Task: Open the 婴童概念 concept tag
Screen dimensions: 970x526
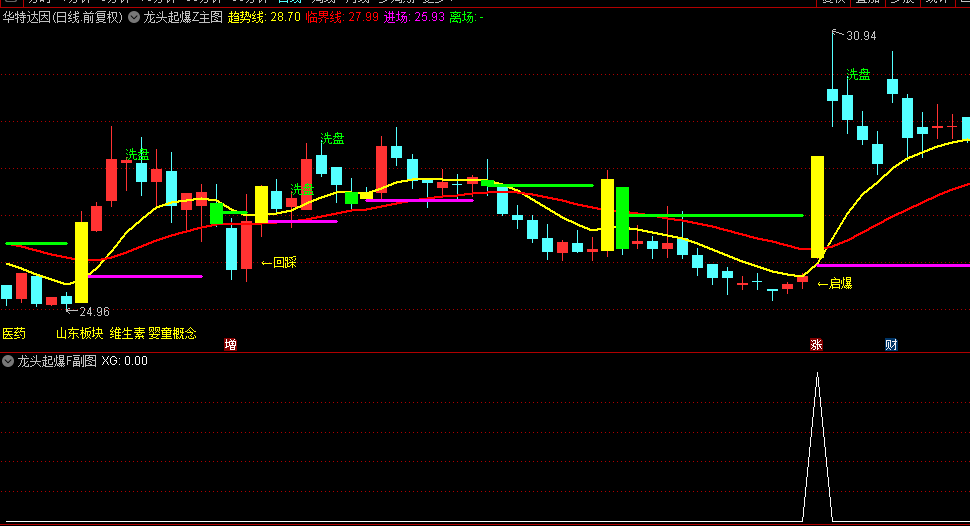Action: (173, 334)
